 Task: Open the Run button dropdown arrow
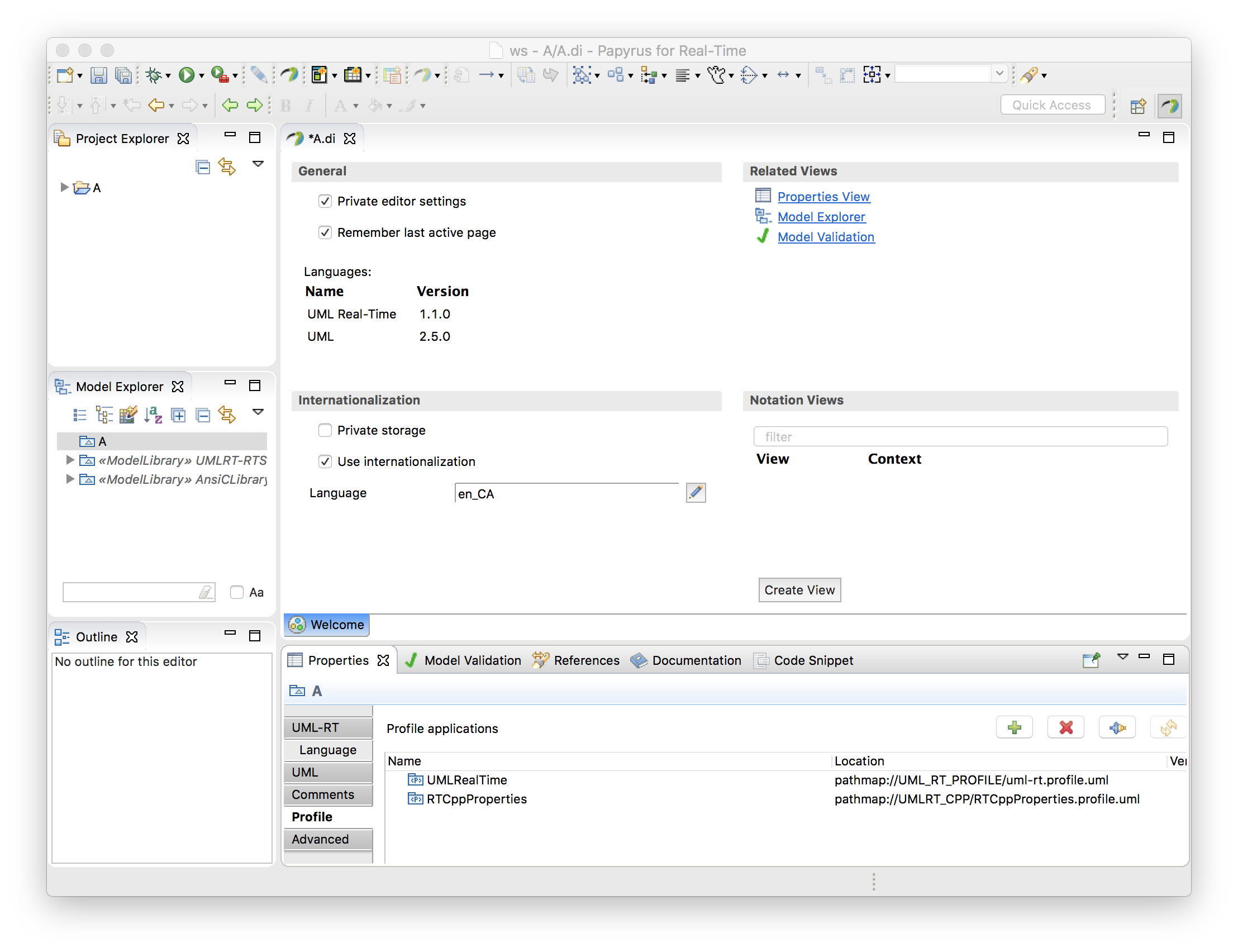201,76
